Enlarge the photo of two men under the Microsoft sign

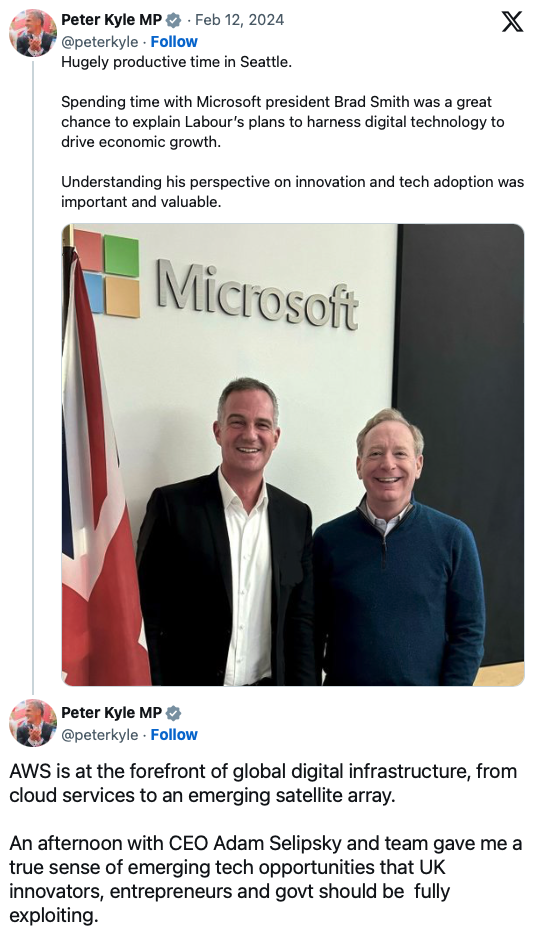point(293,455)
